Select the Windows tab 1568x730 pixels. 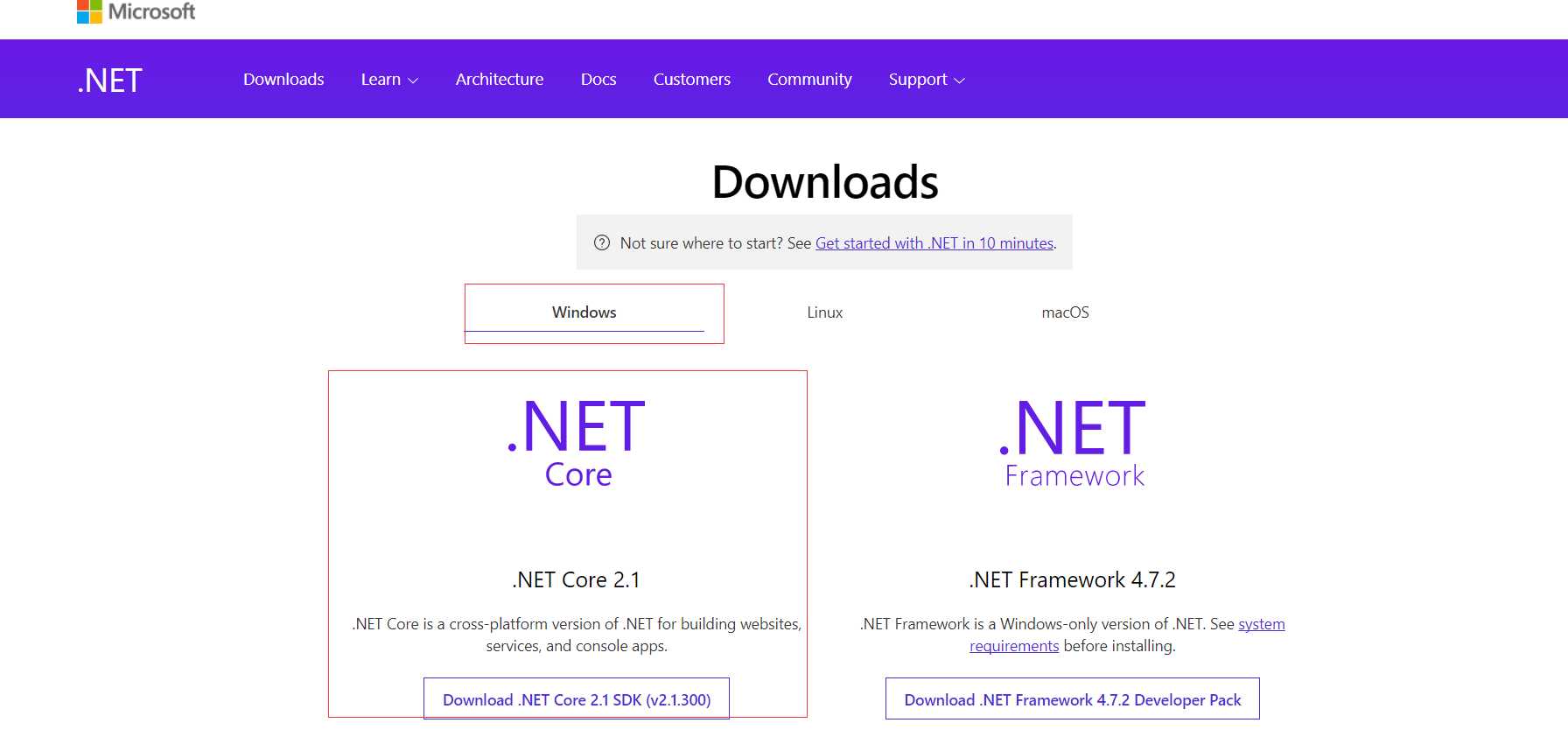coord(584,312)
